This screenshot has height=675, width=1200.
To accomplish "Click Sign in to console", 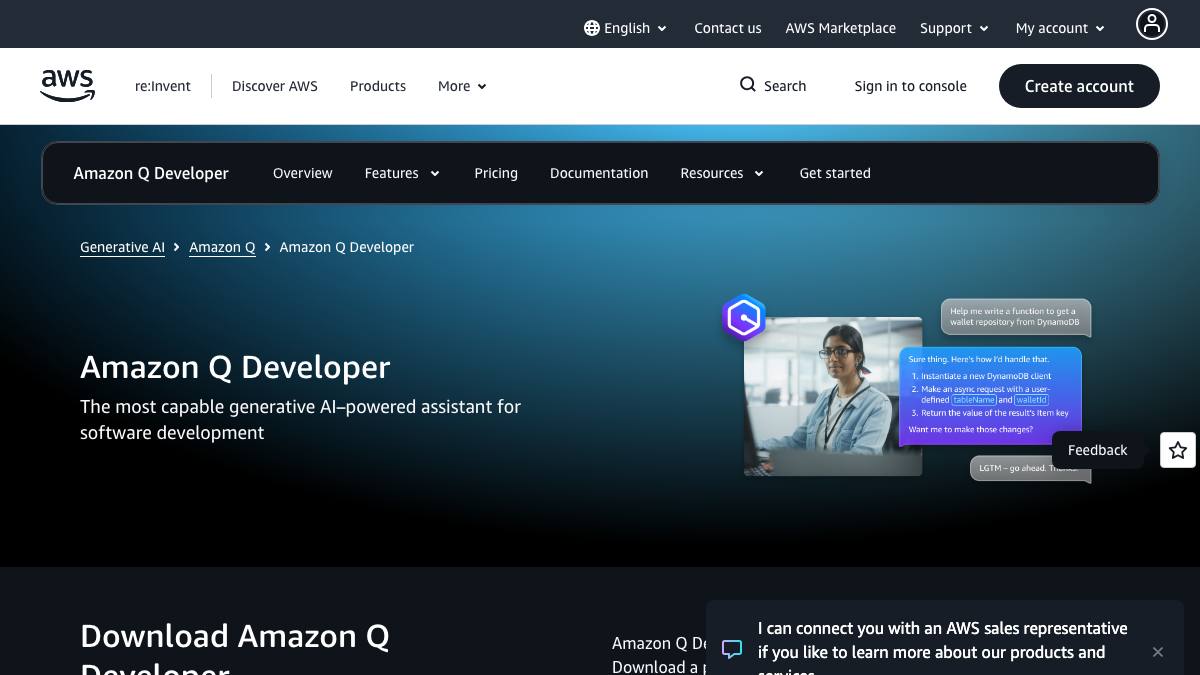I will (910, 86).
